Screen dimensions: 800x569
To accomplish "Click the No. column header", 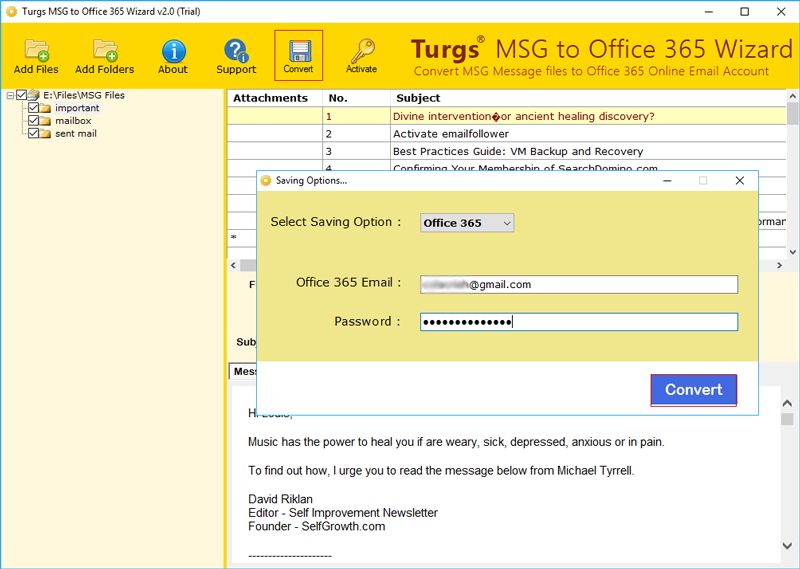I will click(x=356, y=98).
